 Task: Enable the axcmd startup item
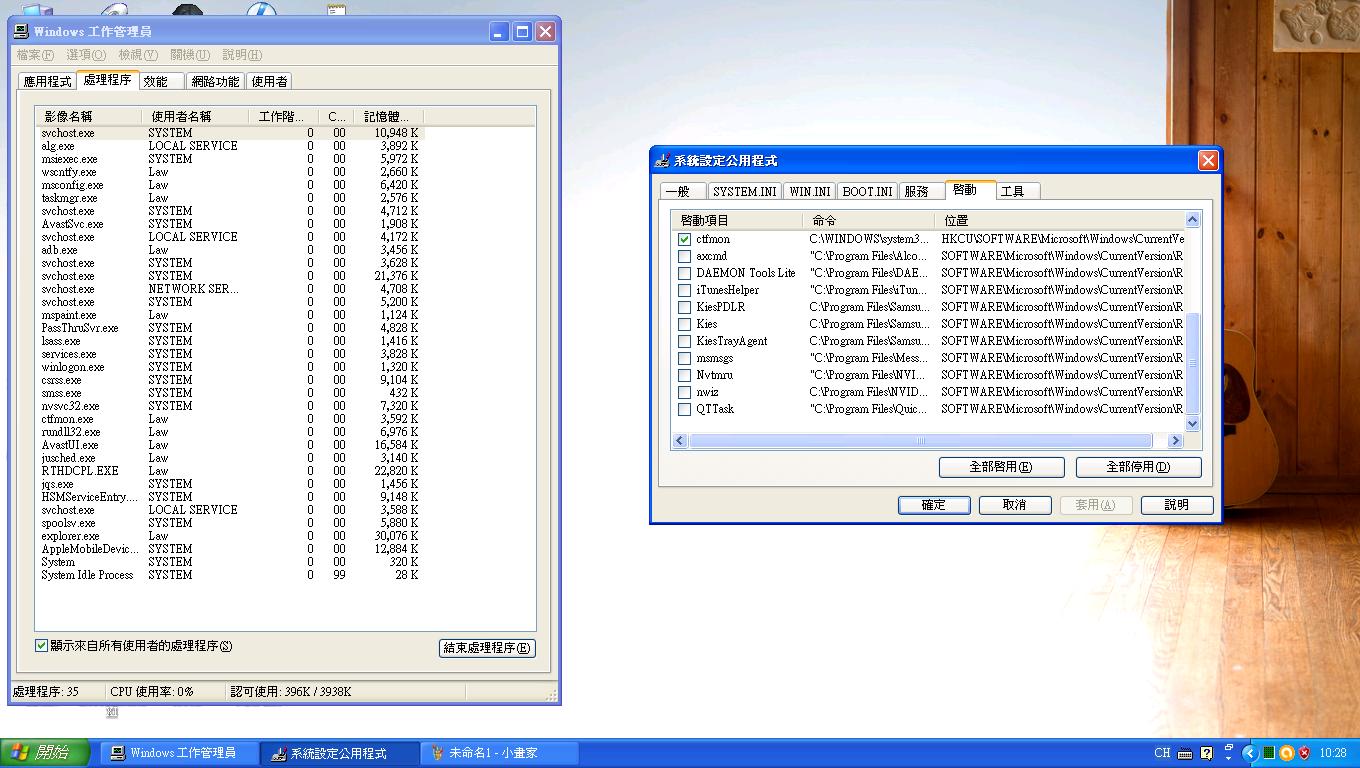pos(684,256)
